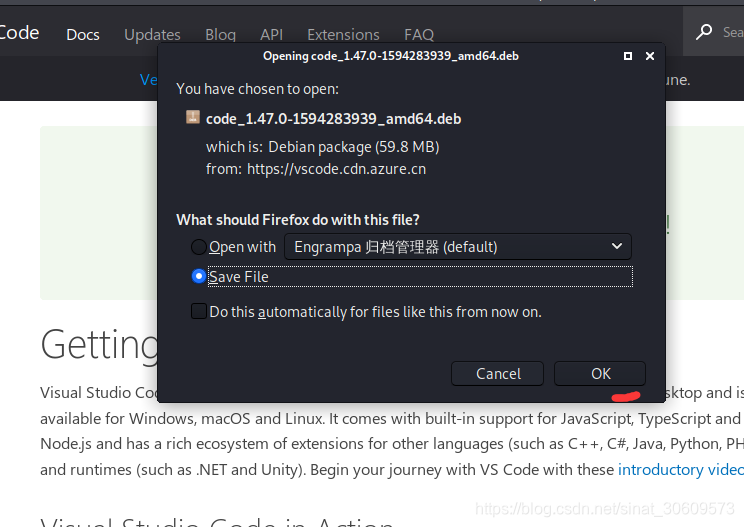Follow the introductory videos link
This screenshot has height=527, width=744.
pyautogui.click(x=680, y=470)
